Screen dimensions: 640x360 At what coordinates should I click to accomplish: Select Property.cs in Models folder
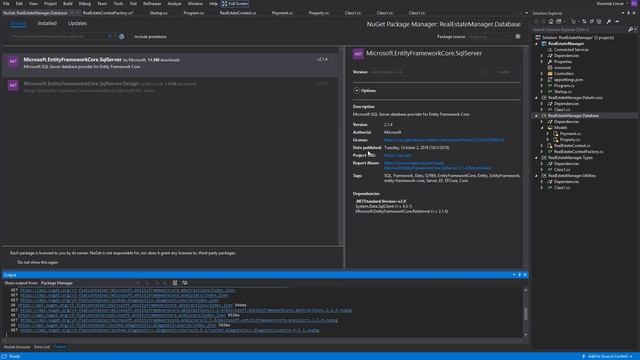(570, 140)
